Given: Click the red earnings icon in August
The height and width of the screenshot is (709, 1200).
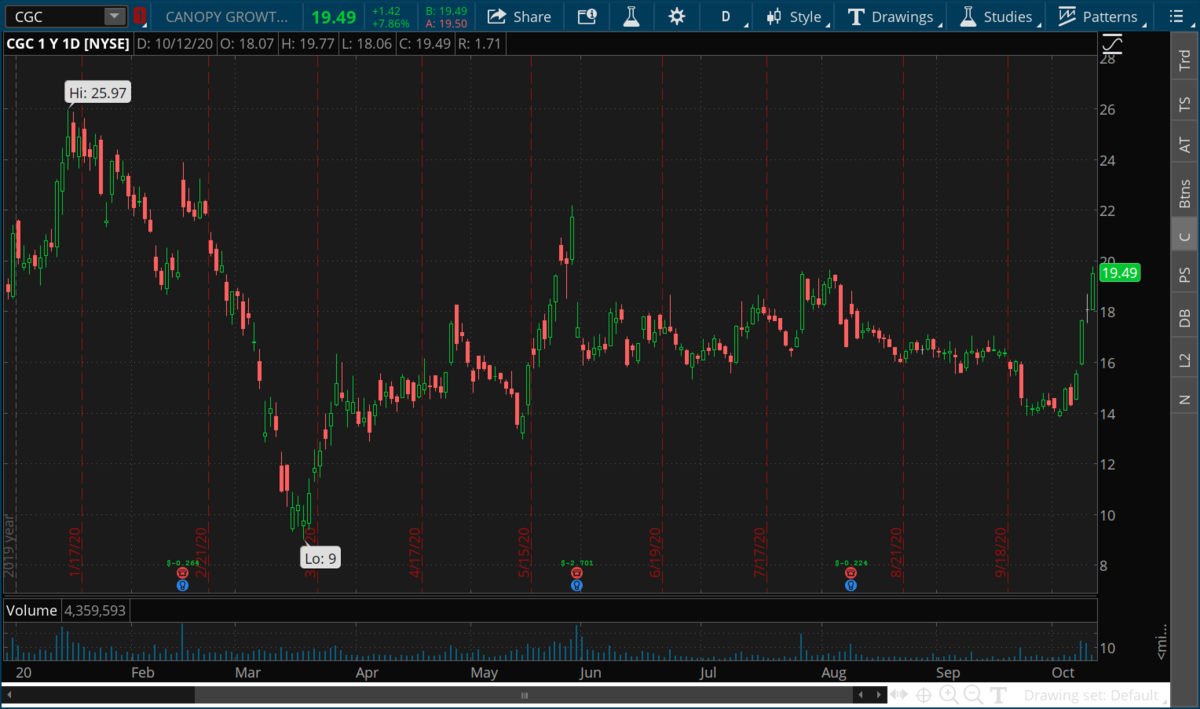Looking at the screenshot, I should (x=850, y=573).
